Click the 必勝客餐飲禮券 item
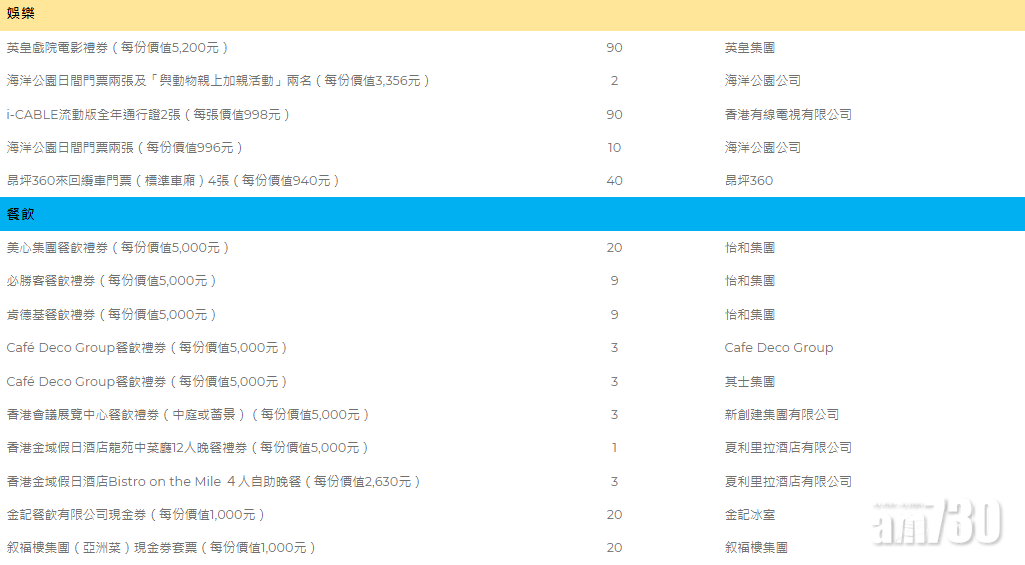Image resolution: width=1025 pixels, height=565 pixels. [x=111, y=281]
